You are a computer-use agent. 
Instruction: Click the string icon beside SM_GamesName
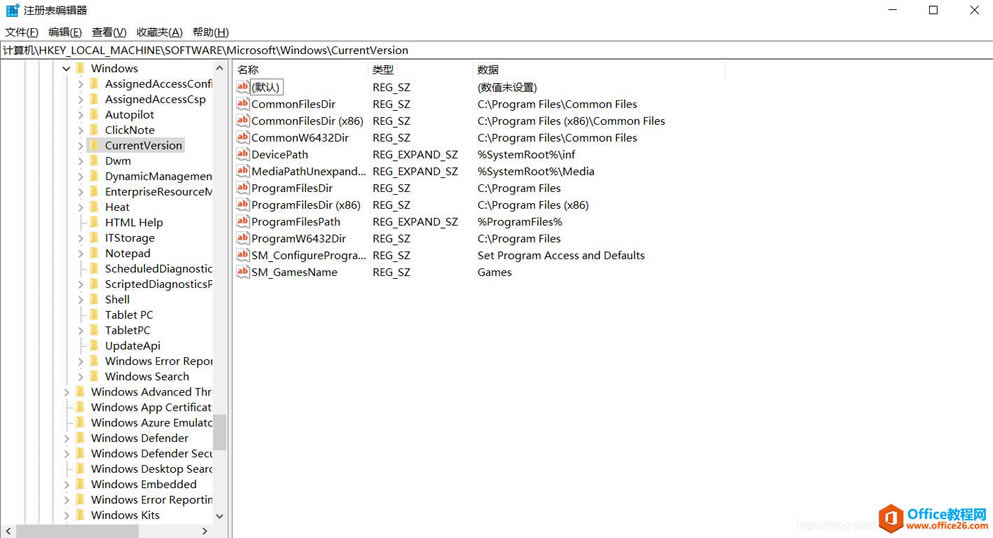point(243,272)
